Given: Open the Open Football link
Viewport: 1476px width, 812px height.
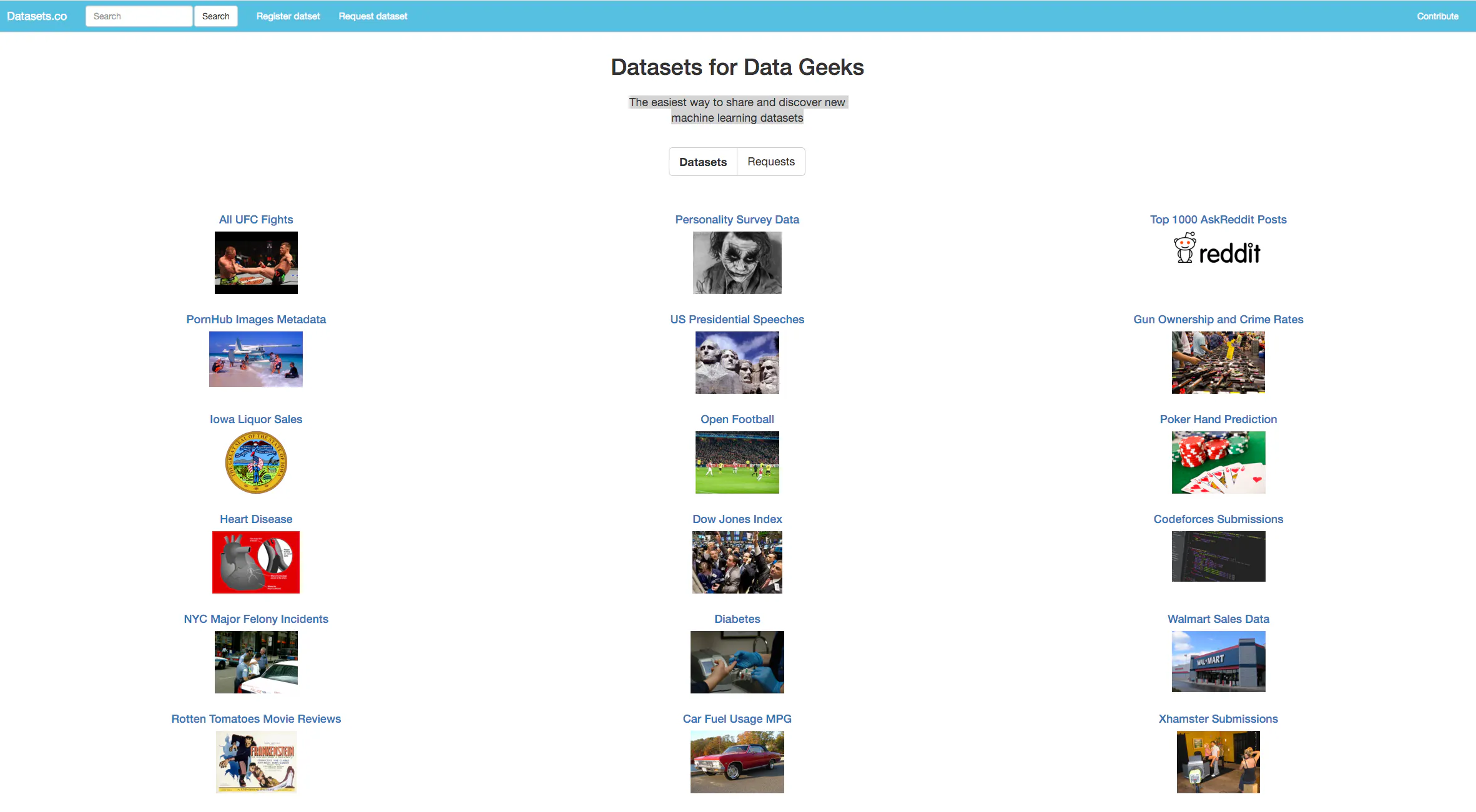Looking at the screenshot, I should pos(737,419).
